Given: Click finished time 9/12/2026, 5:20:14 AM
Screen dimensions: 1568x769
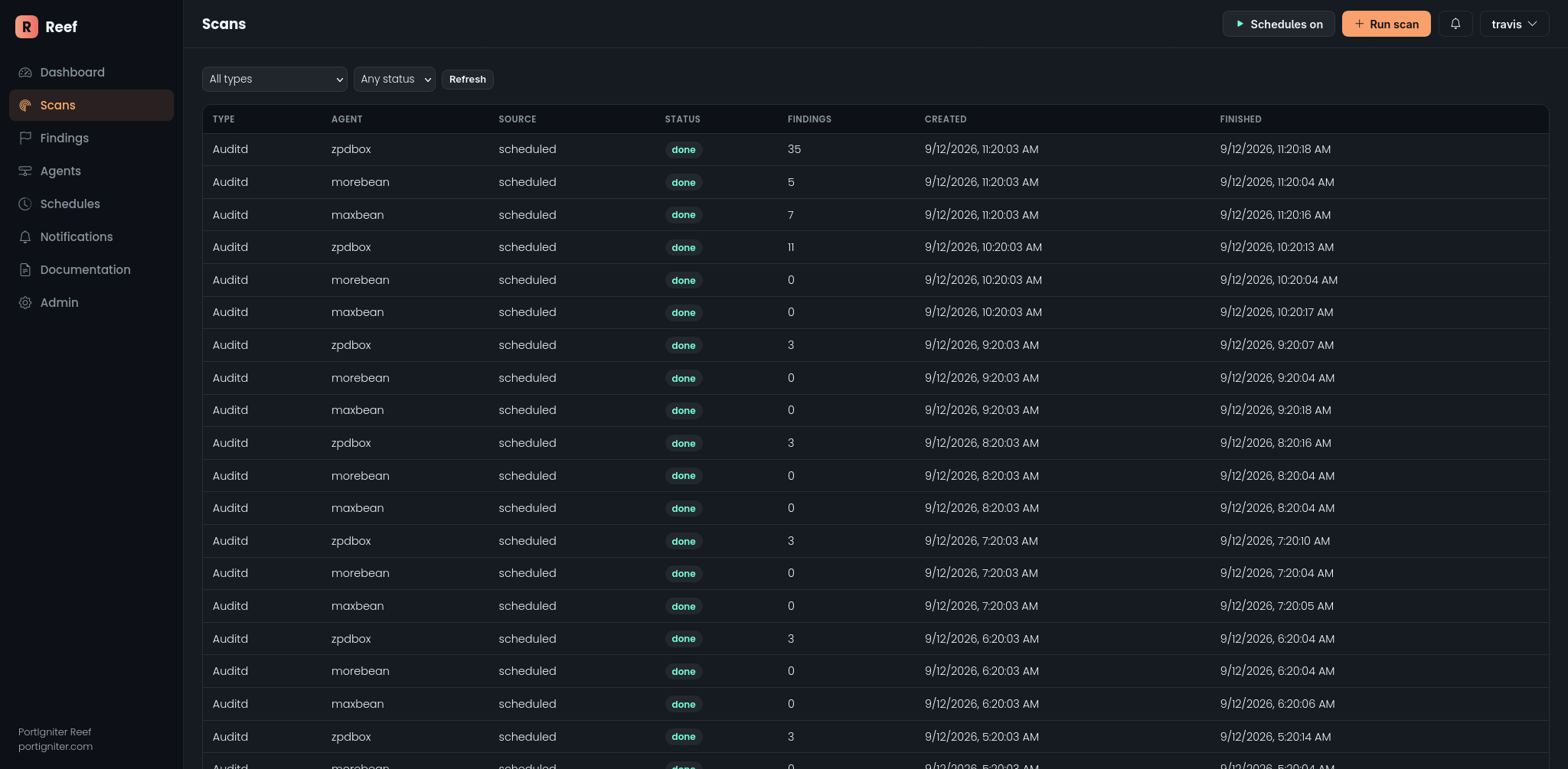Looking at the screenshot, I should (1275, 737).
